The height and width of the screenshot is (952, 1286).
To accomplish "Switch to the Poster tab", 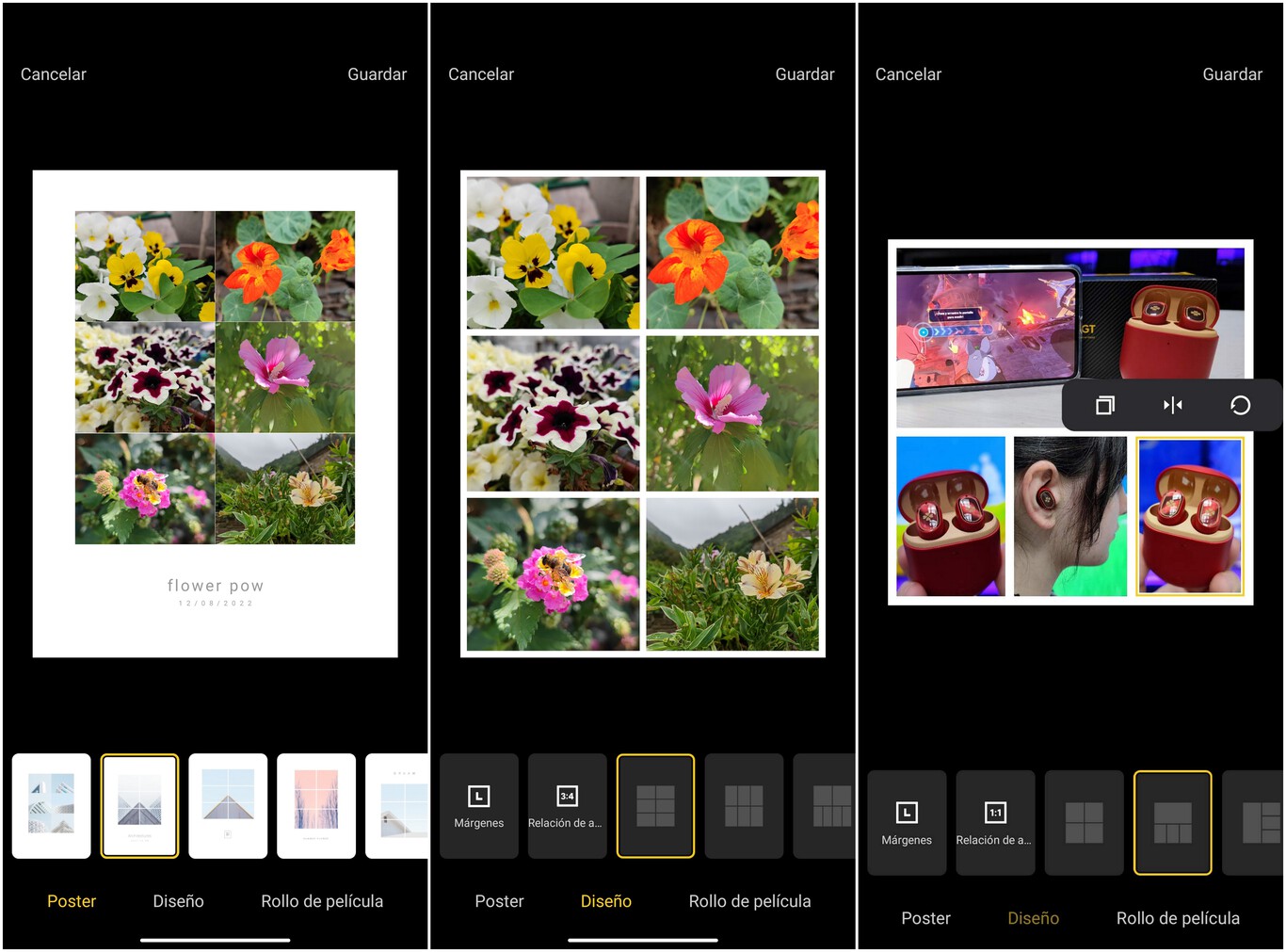I will click(x=72, y=901).
